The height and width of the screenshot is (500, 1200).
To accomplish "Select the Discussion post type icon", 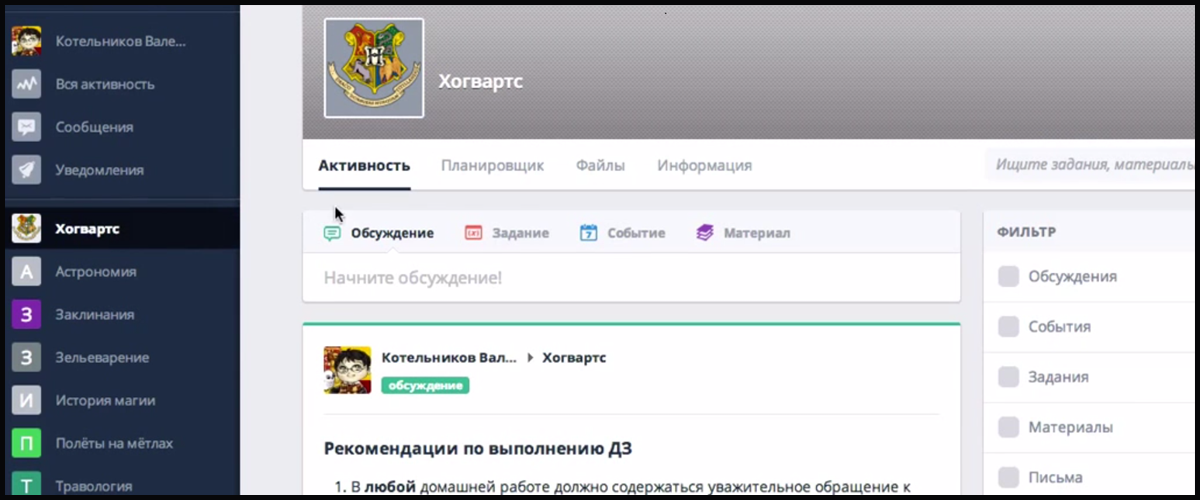I will click(x=332, y=233).
